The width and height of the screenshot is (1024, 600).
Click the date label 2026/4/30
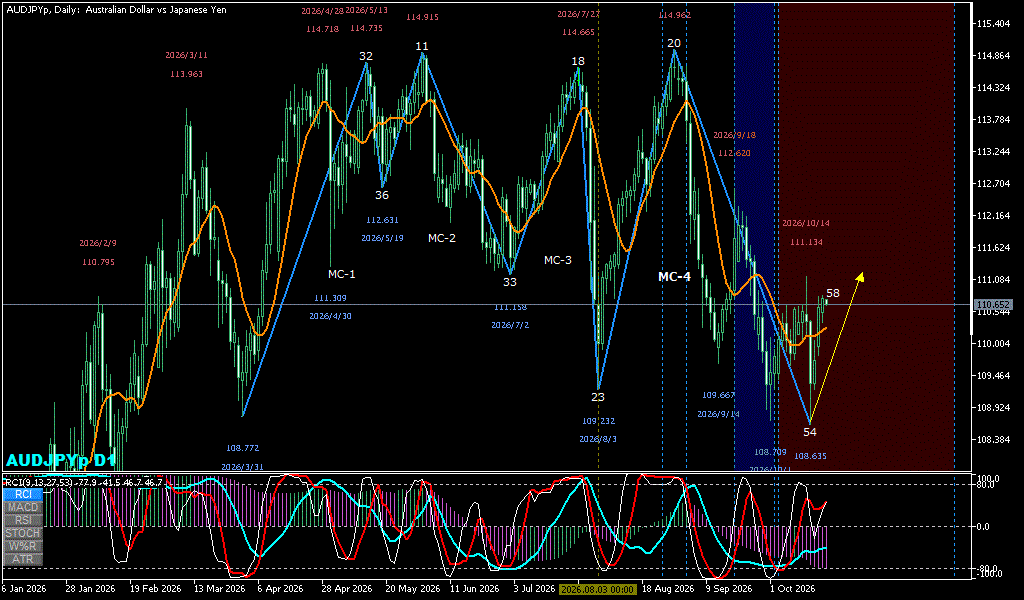(x=330, y=316)
